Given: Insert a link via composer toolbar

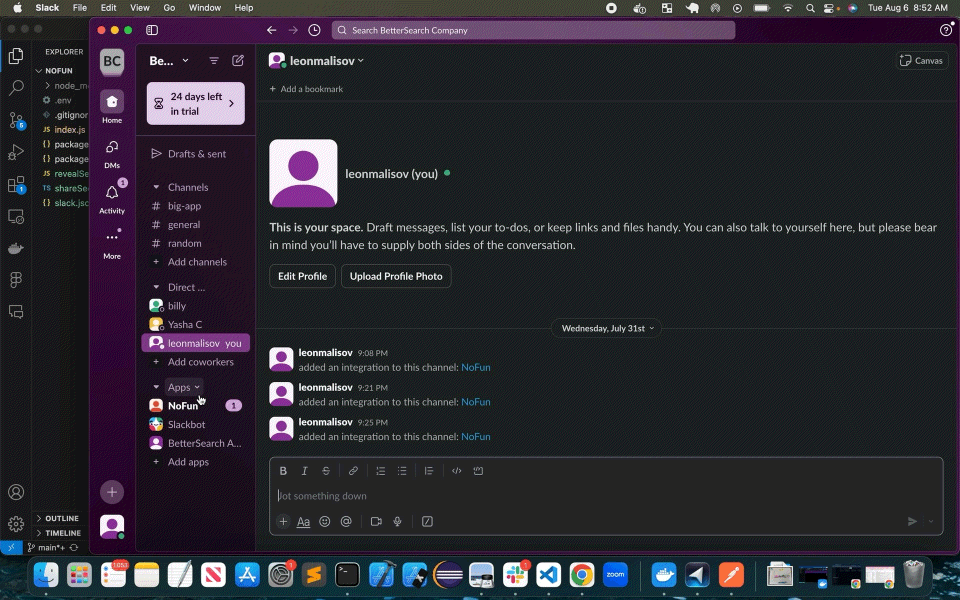Looking at the screenshot, I should pos(353,471).
